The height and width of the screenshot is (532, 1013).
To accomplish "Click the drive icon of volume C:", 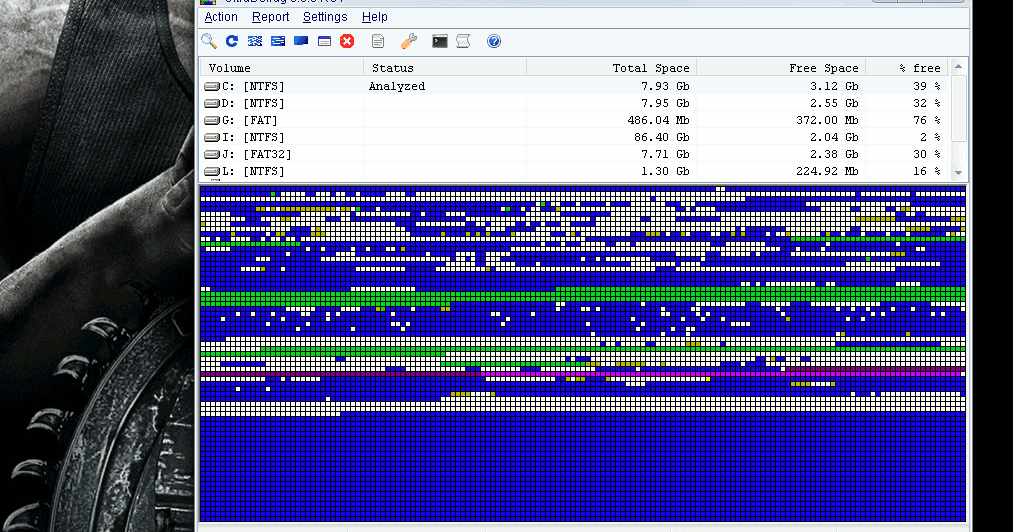I will 212,86.
